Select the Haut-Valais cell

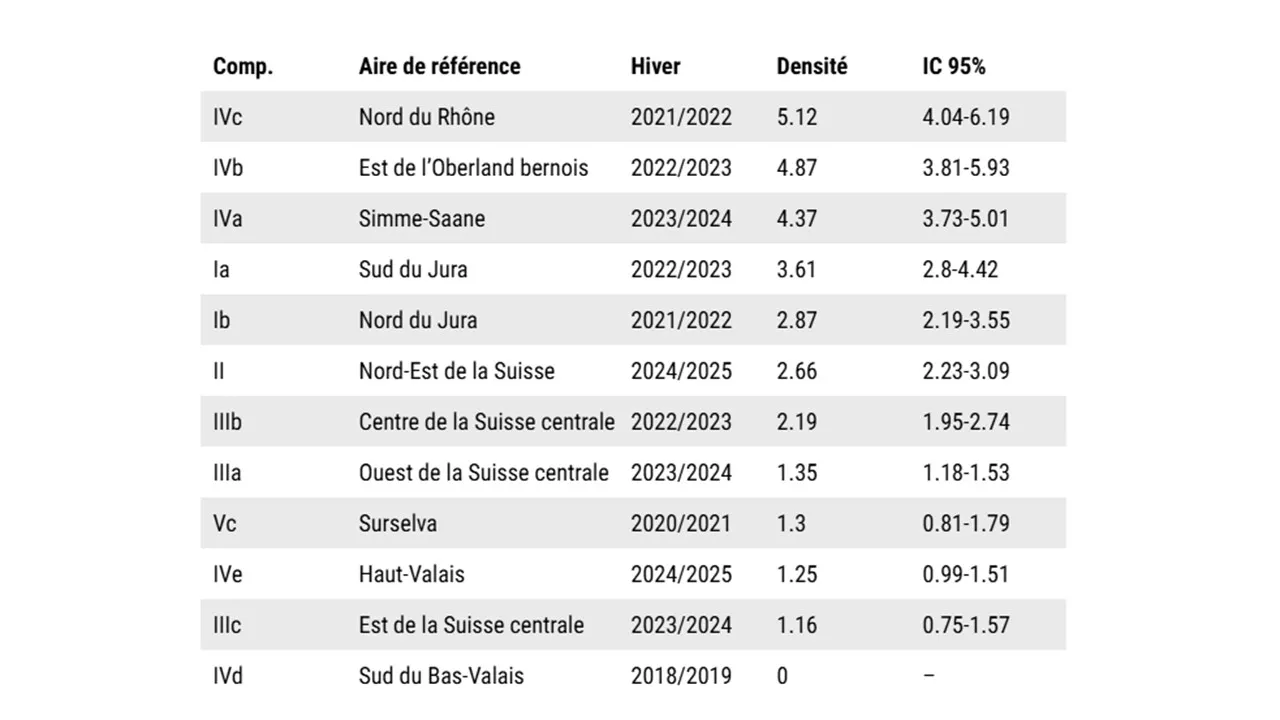[411, 575]
